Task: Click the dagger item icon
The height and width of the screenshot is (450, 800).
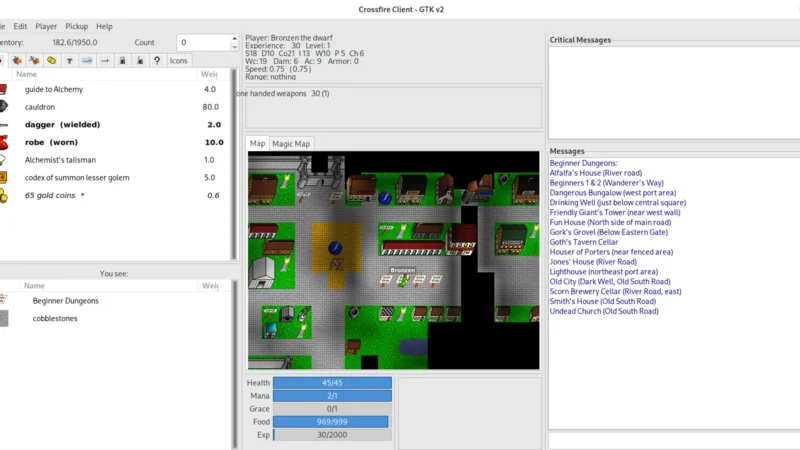Action: tap(3, 124)
